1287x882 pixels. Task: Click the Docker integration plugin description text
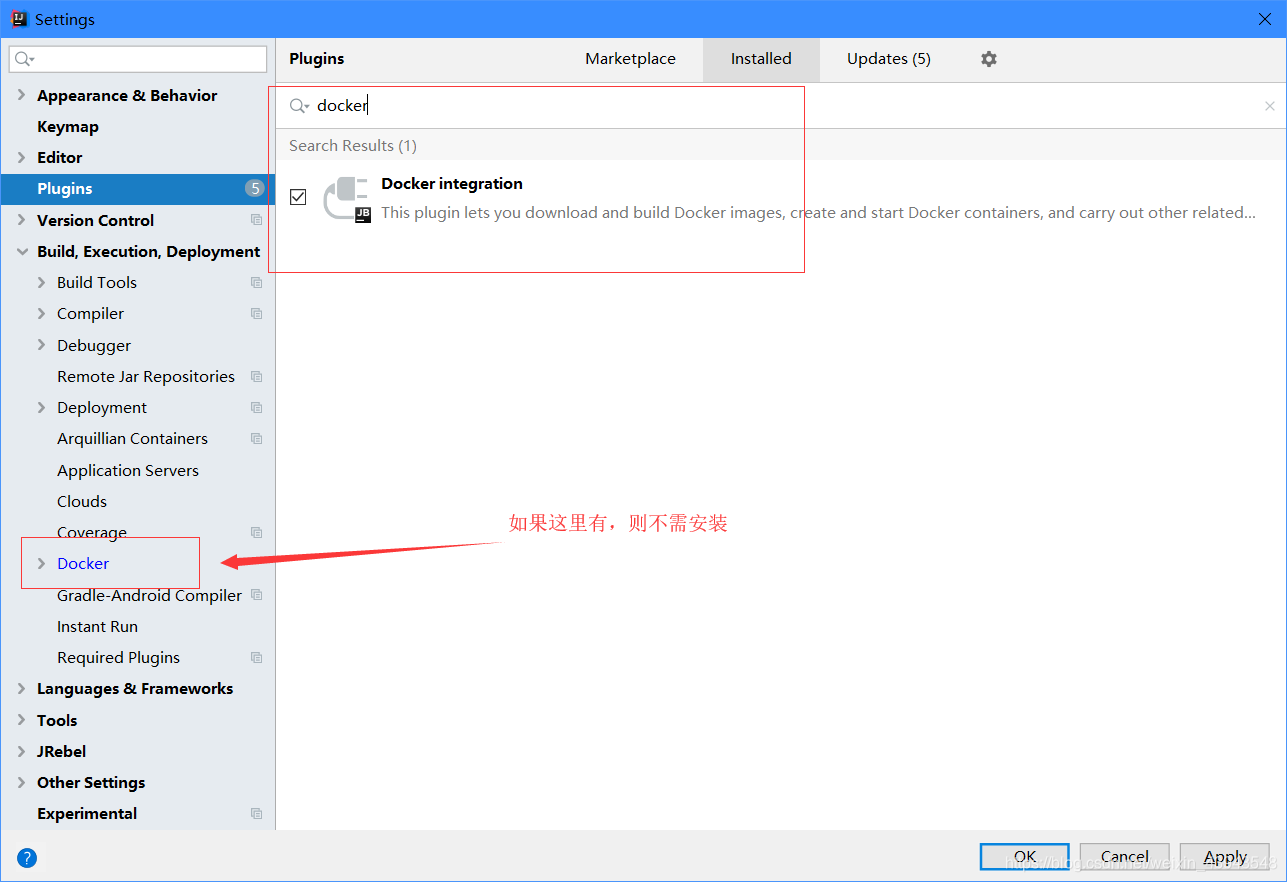(x=818, y=213)
